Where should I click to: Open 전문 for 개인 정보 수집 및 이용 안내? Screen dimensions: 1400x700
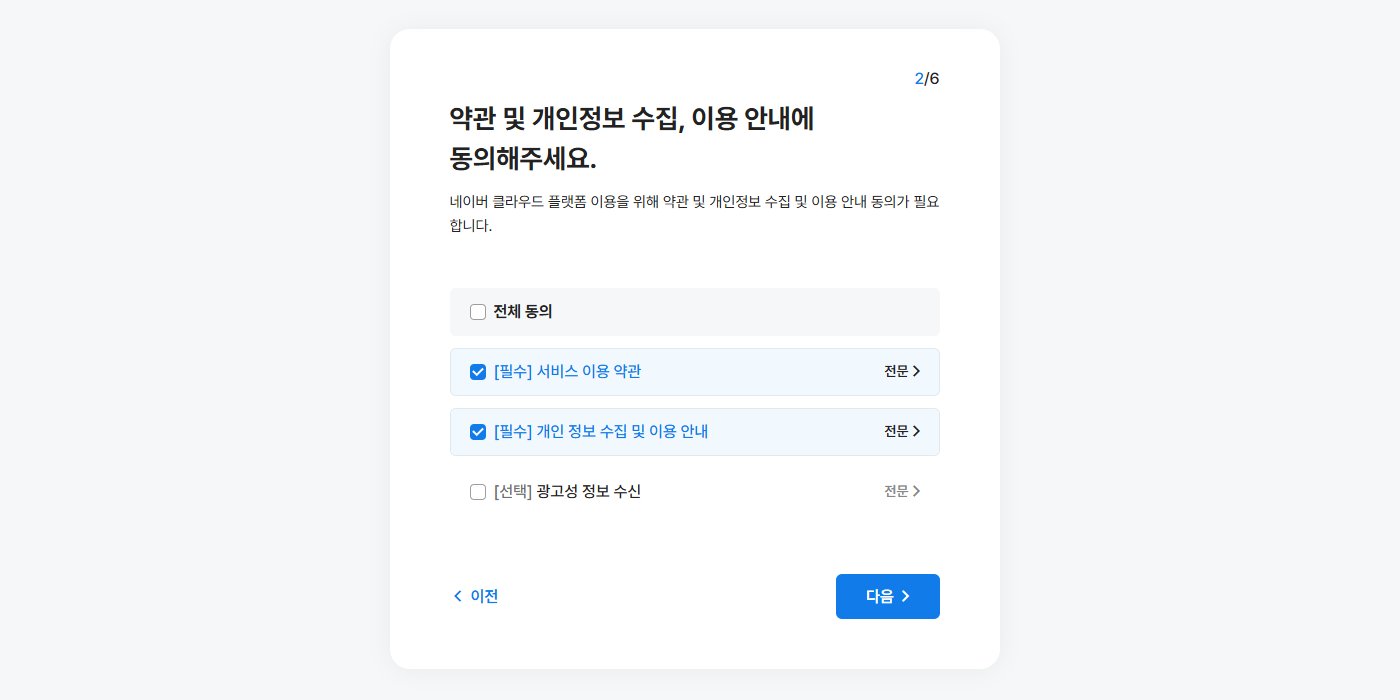[896, 432]
